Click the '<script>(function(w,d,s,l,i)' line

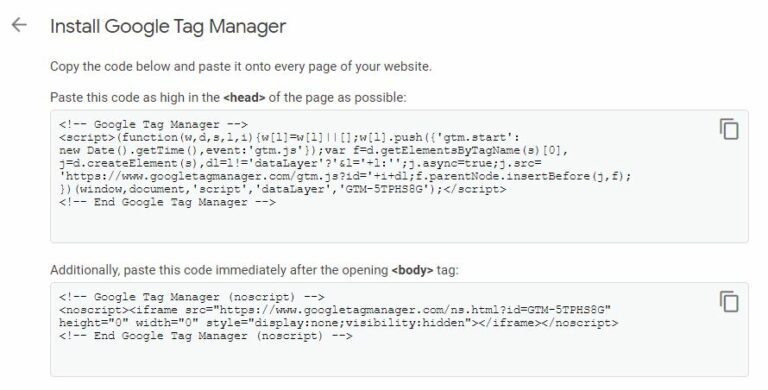(289, 137)
